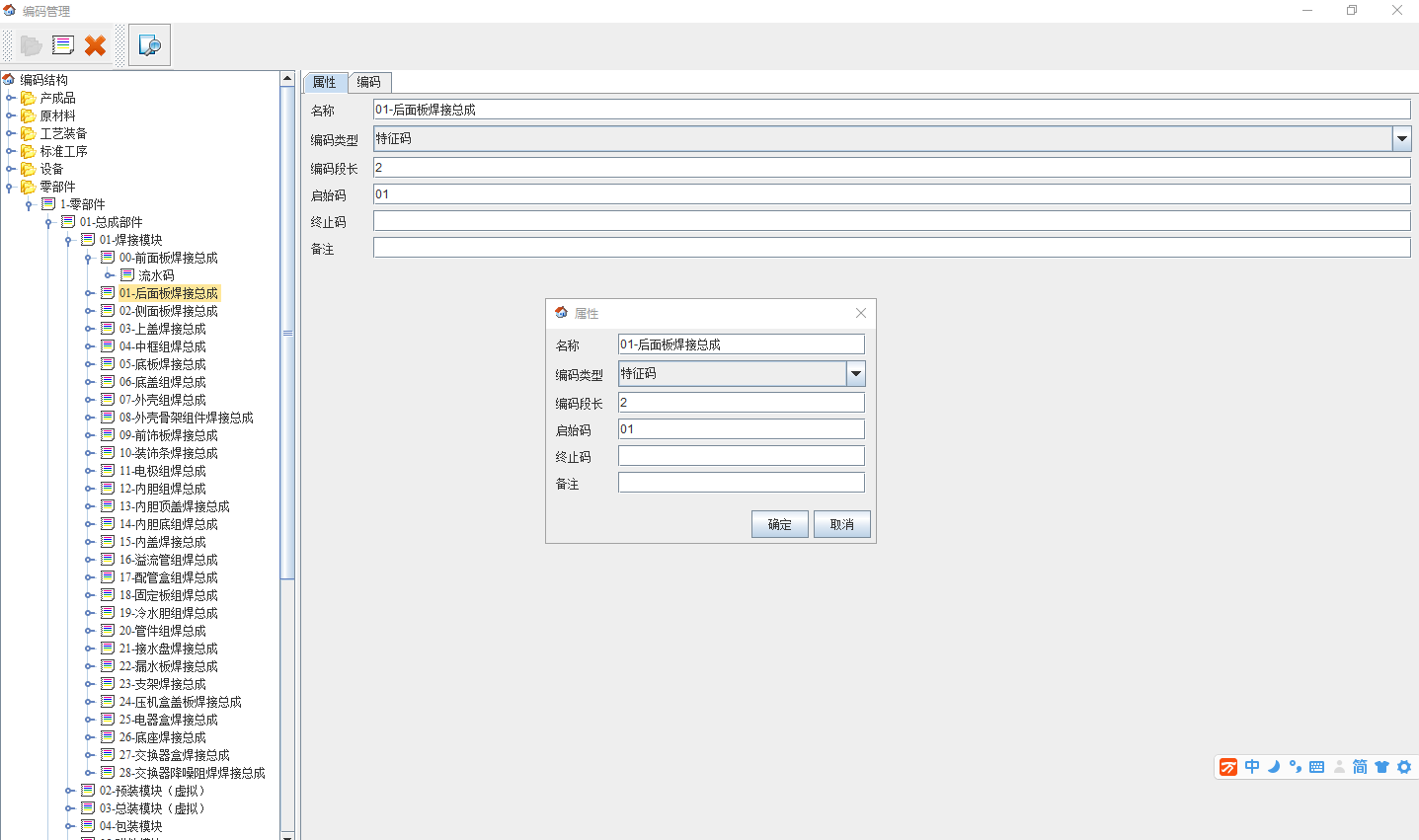Select the 03-上盖焊接总成 tree row
Image resolution: width=1419 pixels, height=840 pixels.
163,329
